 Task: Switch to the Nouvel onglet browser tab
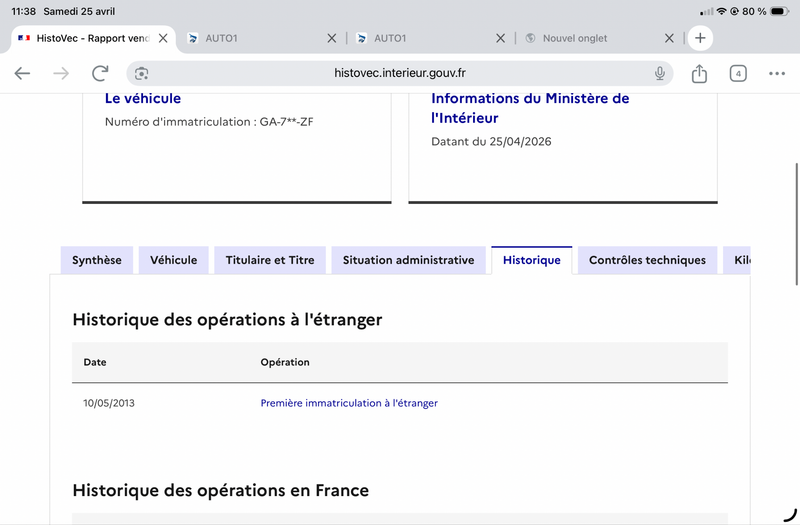pos(592,38)
